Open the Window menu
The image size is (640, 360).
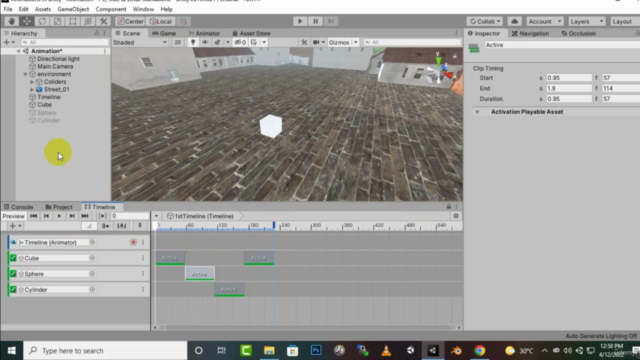pos(143,9)
